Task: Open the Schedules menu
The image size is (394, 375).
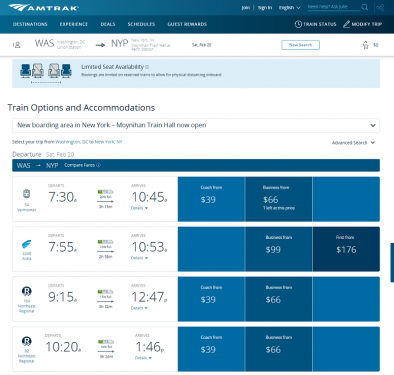Action: [x=141, y=24]
